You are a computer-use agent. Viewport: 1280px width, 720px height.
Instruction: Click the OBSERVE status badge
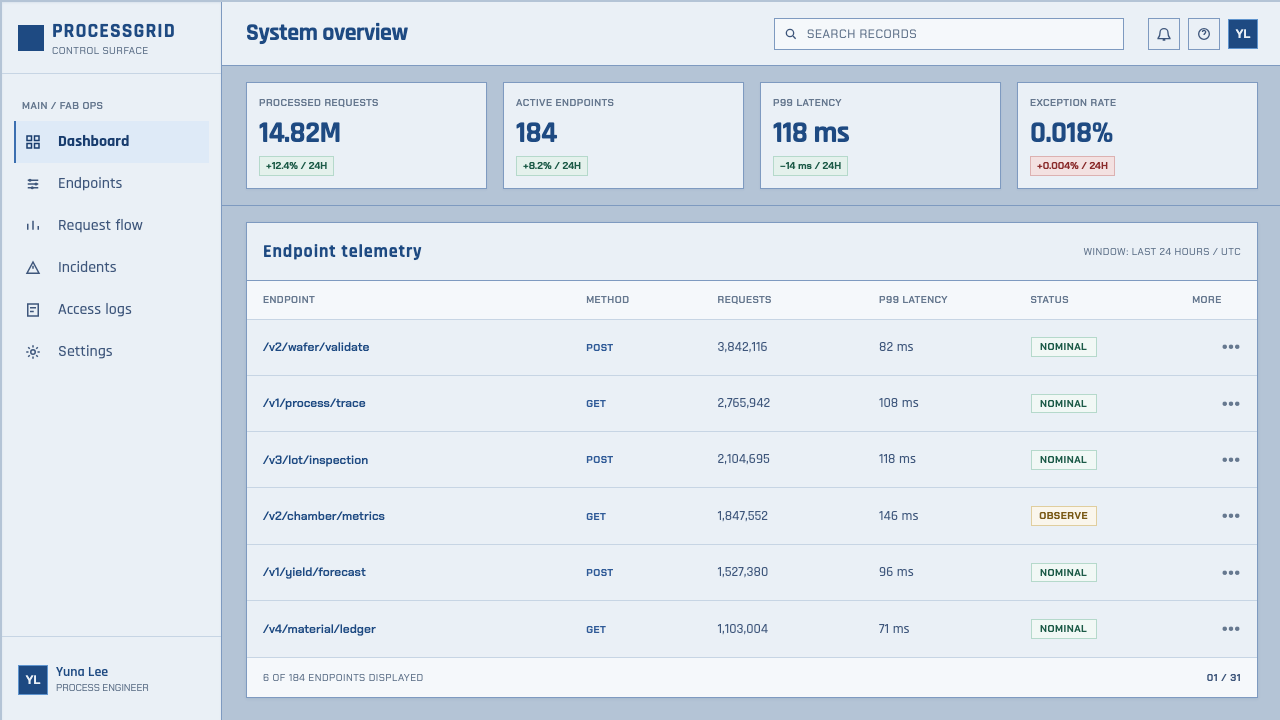(x=1064, y=516)
